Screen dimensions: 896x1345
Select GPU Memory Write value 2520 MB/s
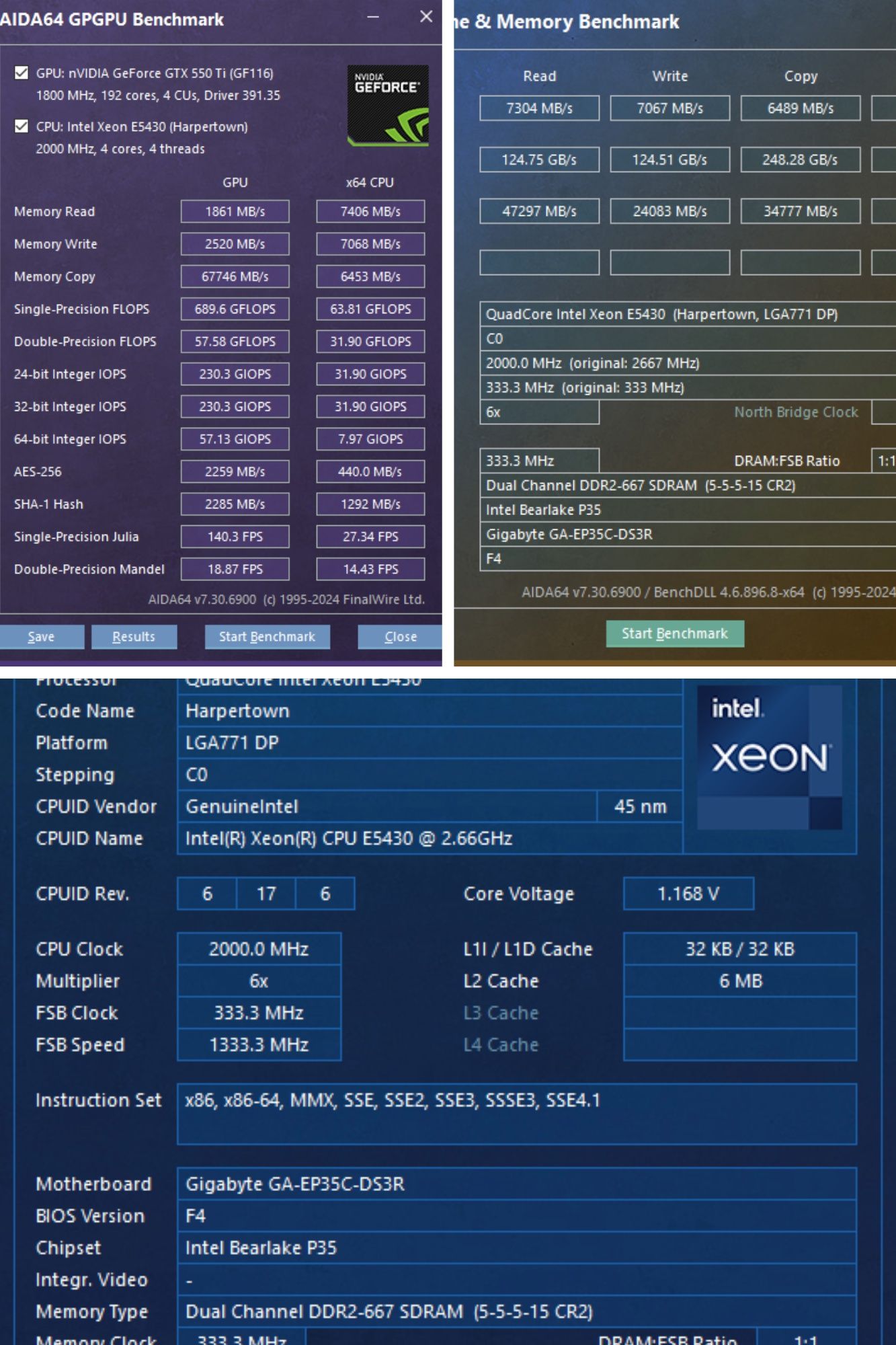(x=235, y=243)
